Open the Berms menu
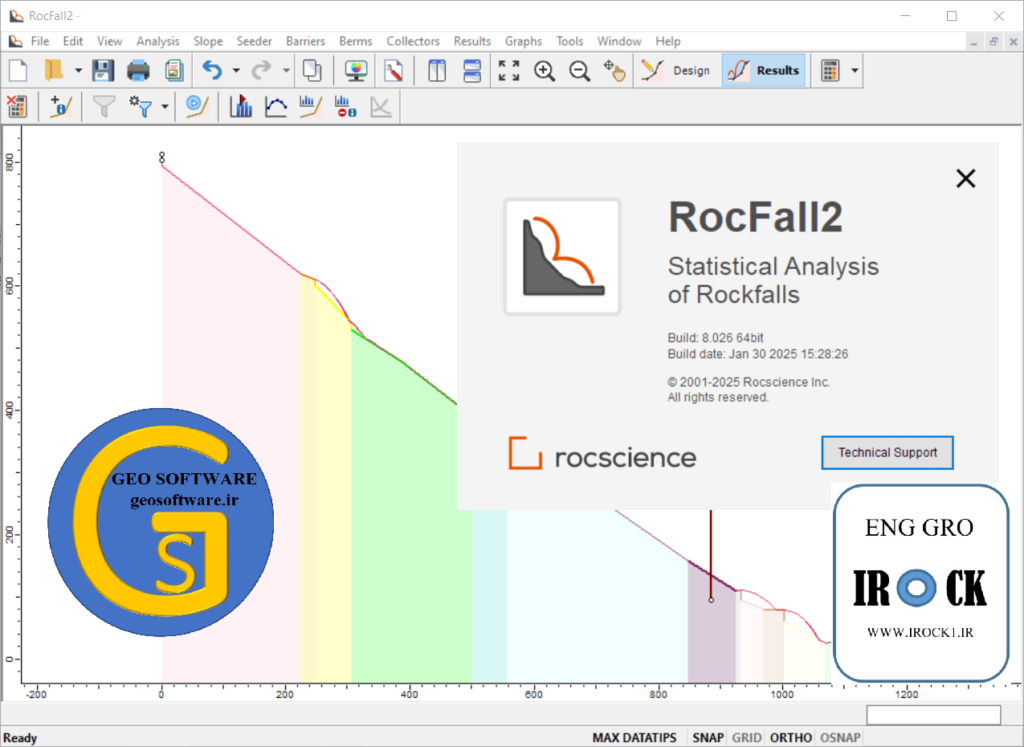Viewport: 1024px width, 747px height. pyautogui.click(x=355, y=41)
